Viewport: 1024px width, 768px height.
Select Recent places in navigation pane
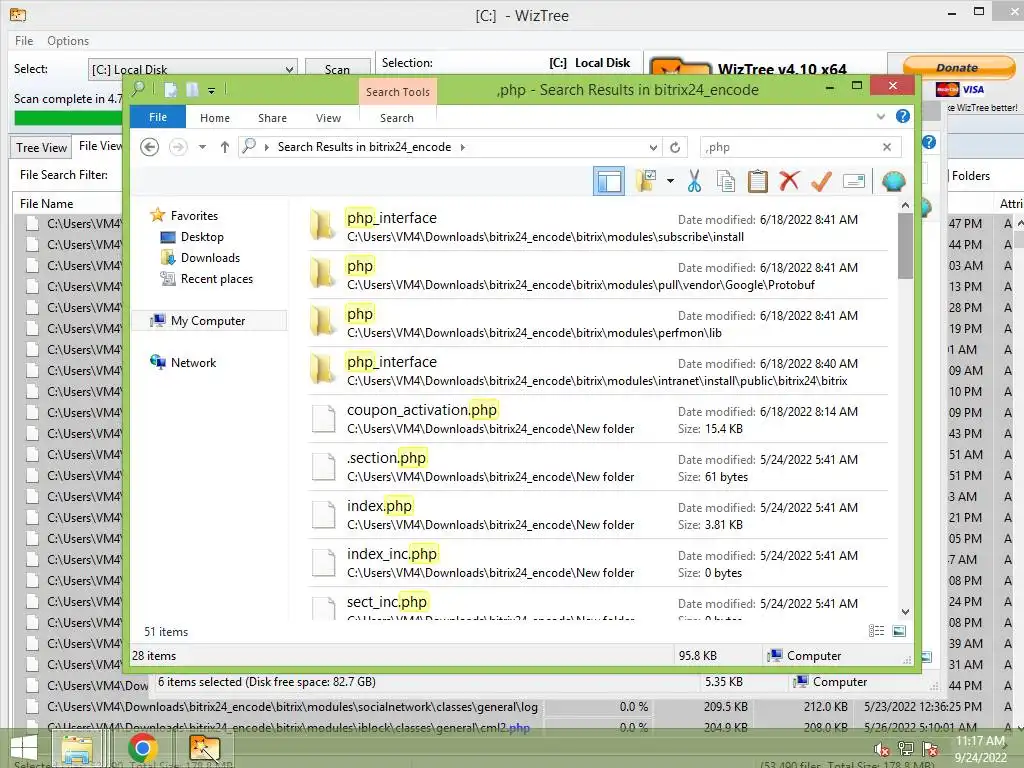tap(216, 279)
